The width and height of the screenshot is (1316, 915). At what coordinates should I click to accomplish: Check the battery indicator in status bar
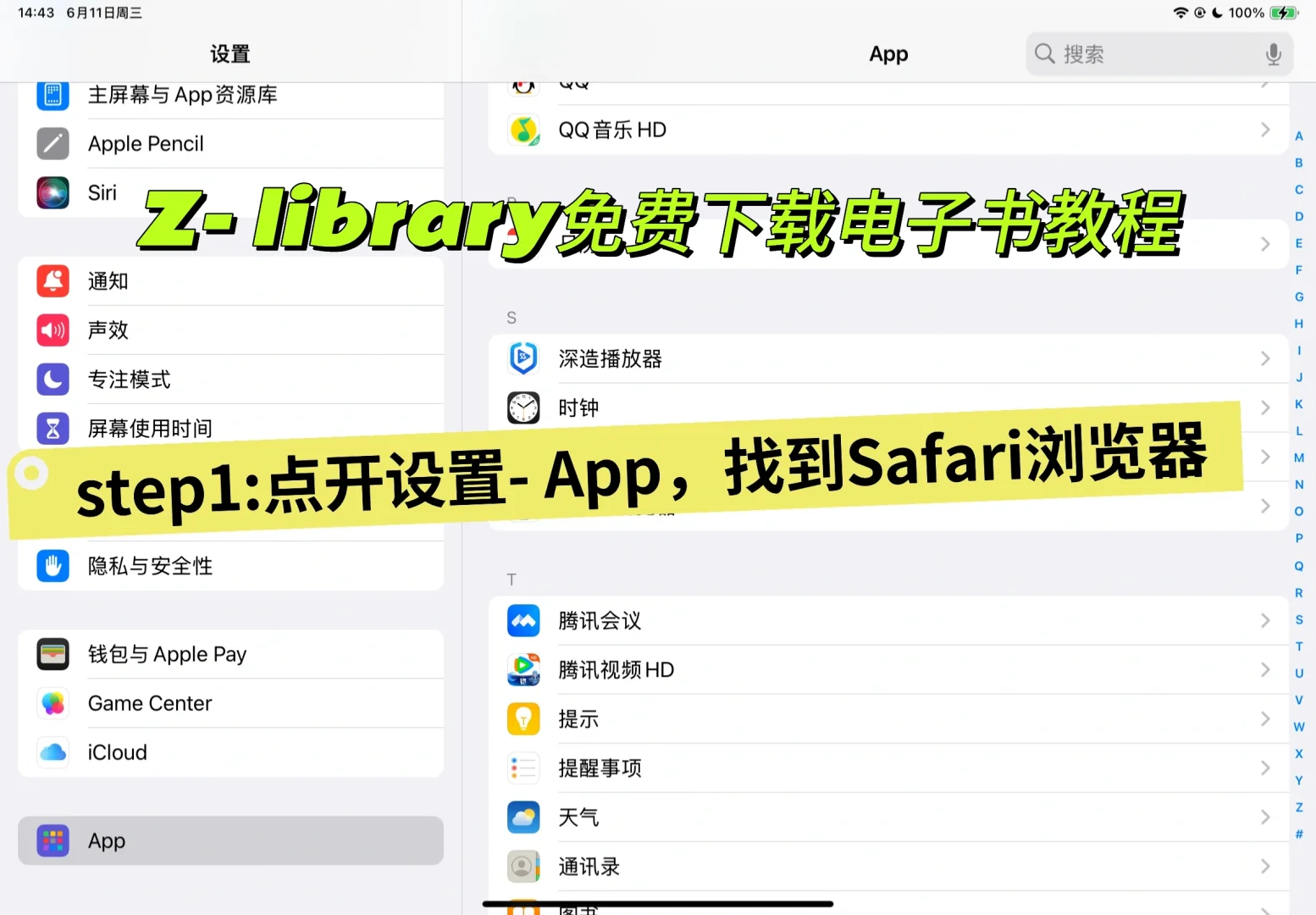pos(1284,13)
